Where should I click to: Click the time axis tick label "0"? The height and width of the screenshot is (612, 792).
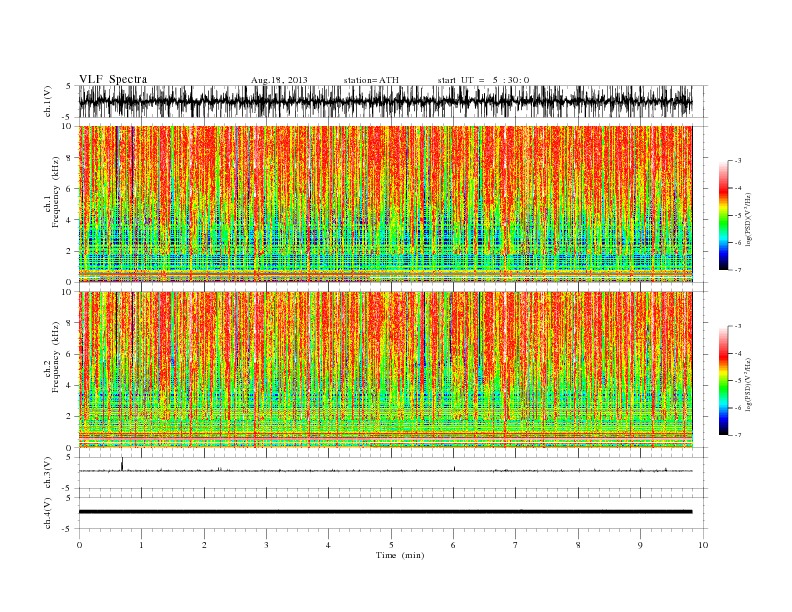[x=79, y=545]
